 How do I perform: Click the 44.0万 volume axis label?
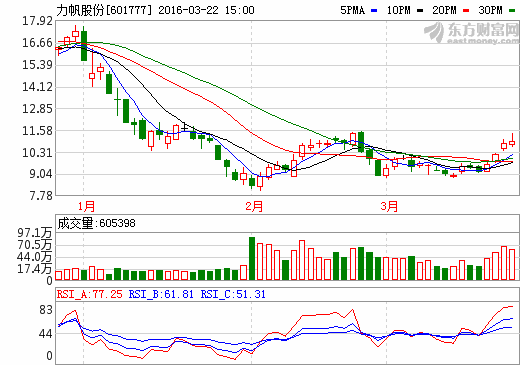(x=35, y=257)
